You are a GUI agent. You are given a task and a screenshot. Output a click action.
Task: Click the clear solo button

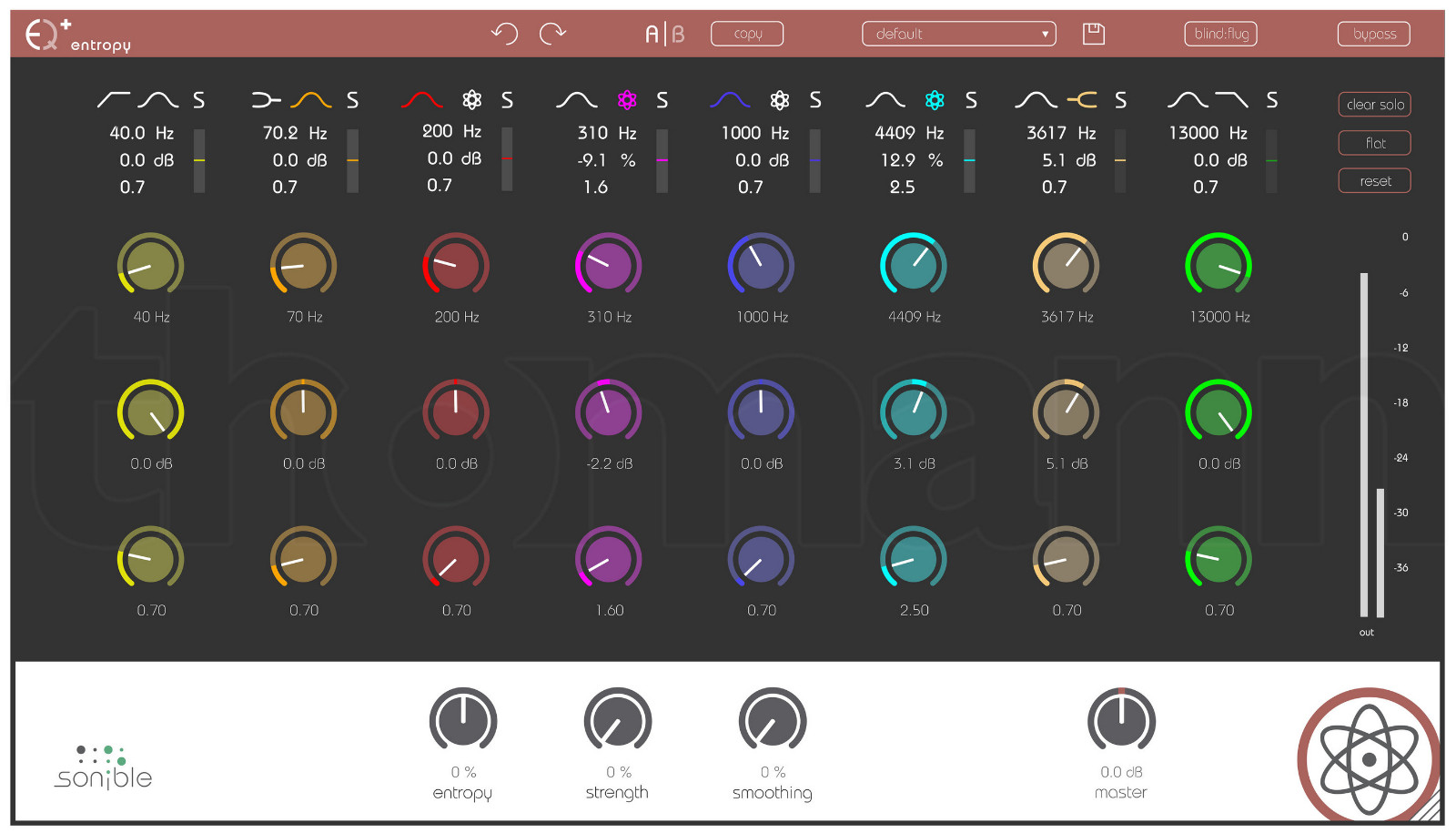point(1374,105)
